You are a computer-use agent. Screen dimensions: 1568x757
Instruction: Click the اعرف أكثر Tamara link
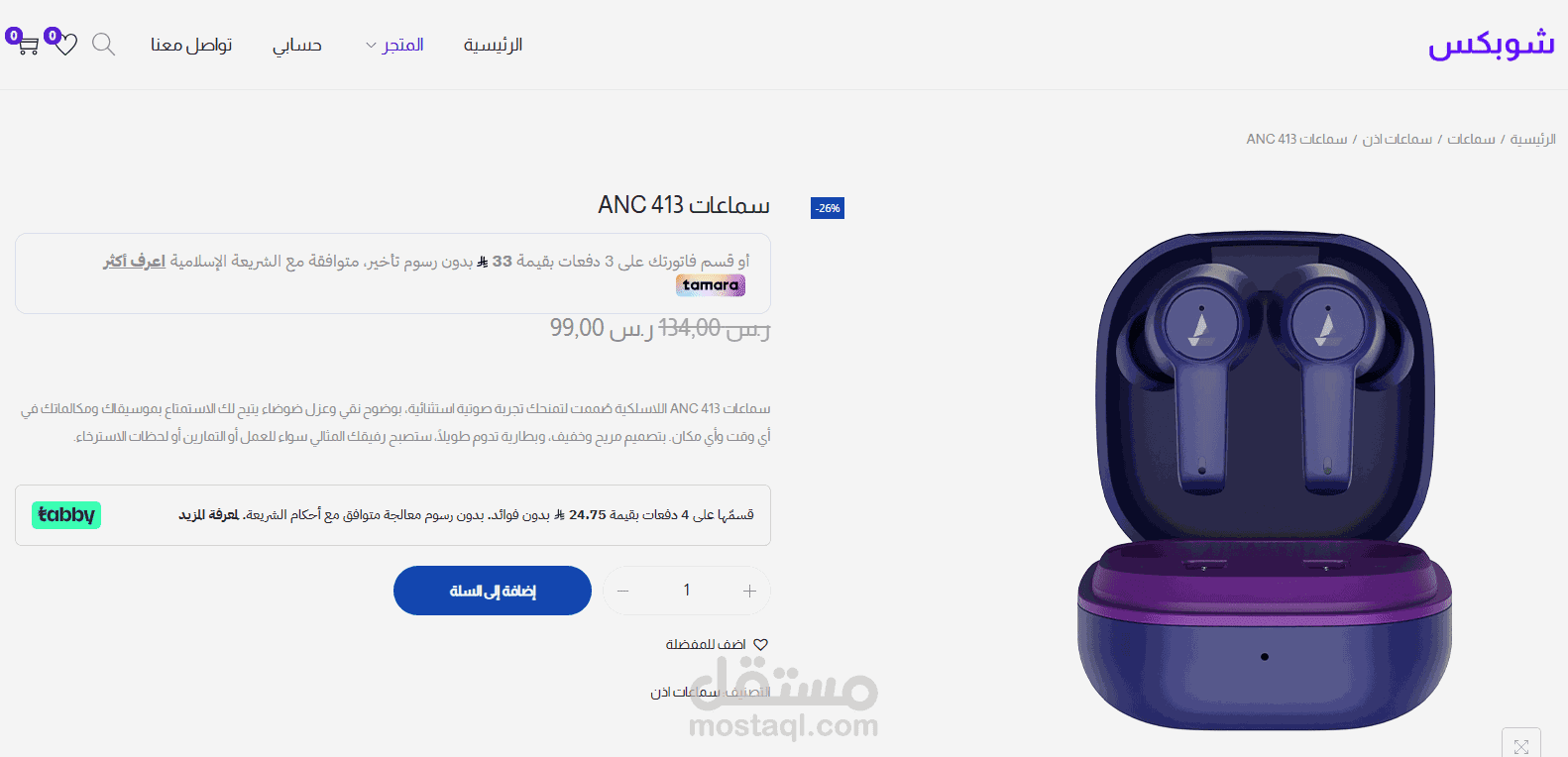click(x=134, y=261)
